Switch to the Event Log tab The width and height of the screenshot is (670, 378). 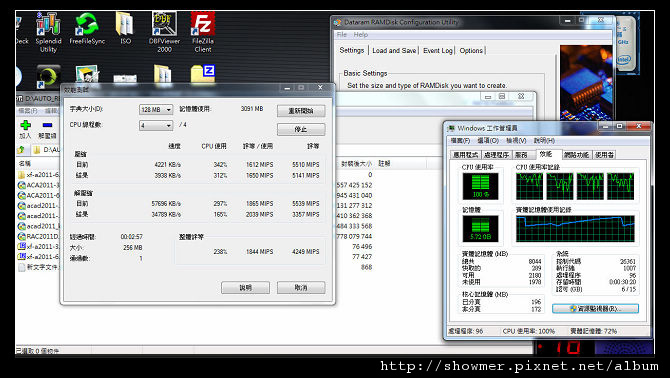click(438, 50)
